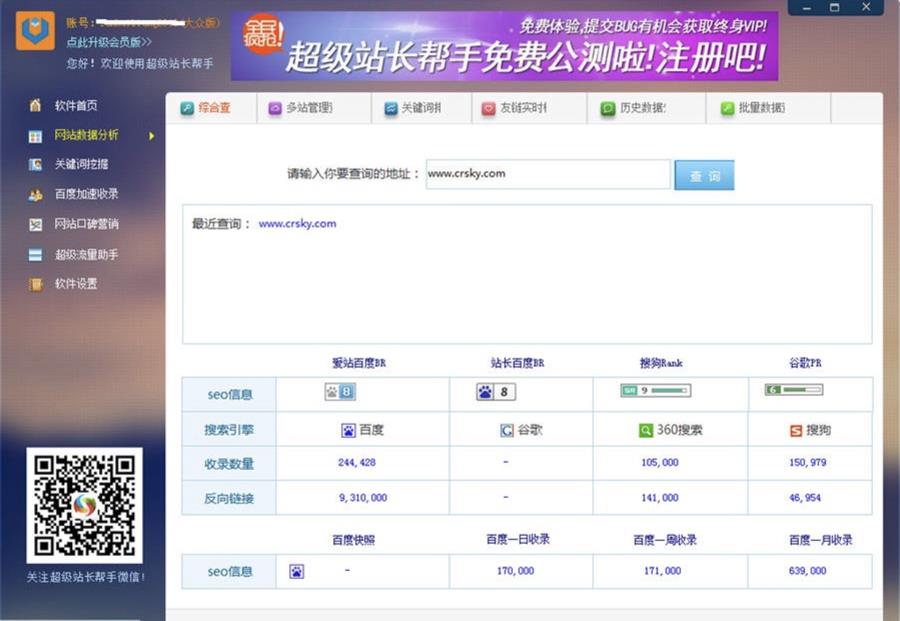Image resolution: width=900 pixels, height=621 pixels.
Task: Open 软件首页 home icon in sidebar
Action: tap(35, 105)
